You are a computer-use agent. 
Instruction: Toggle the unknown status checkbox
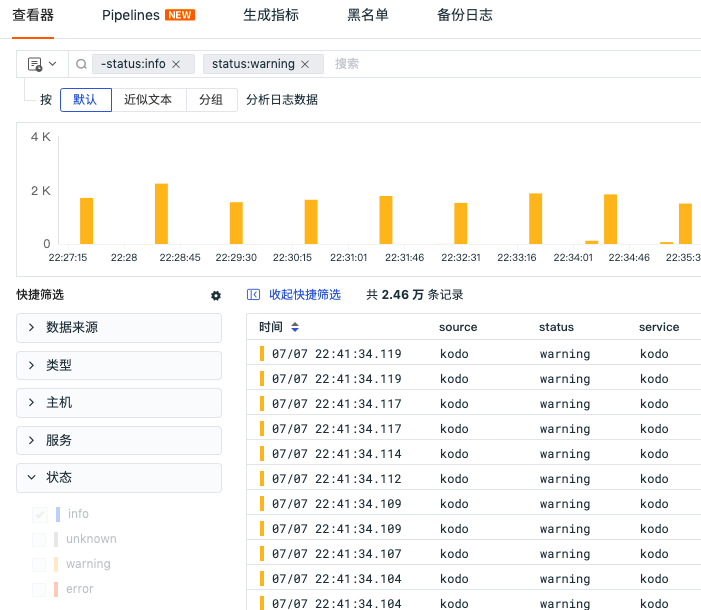click(x=40, y=539)
